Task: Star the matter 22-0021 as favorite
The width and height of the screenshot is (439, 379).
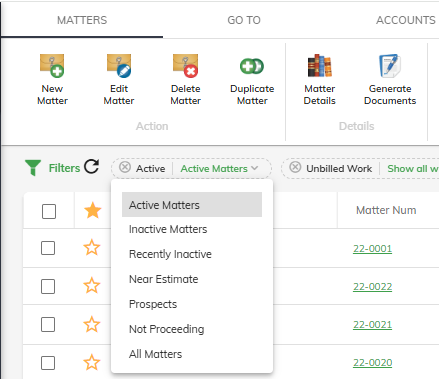Action: pos(92,324)
